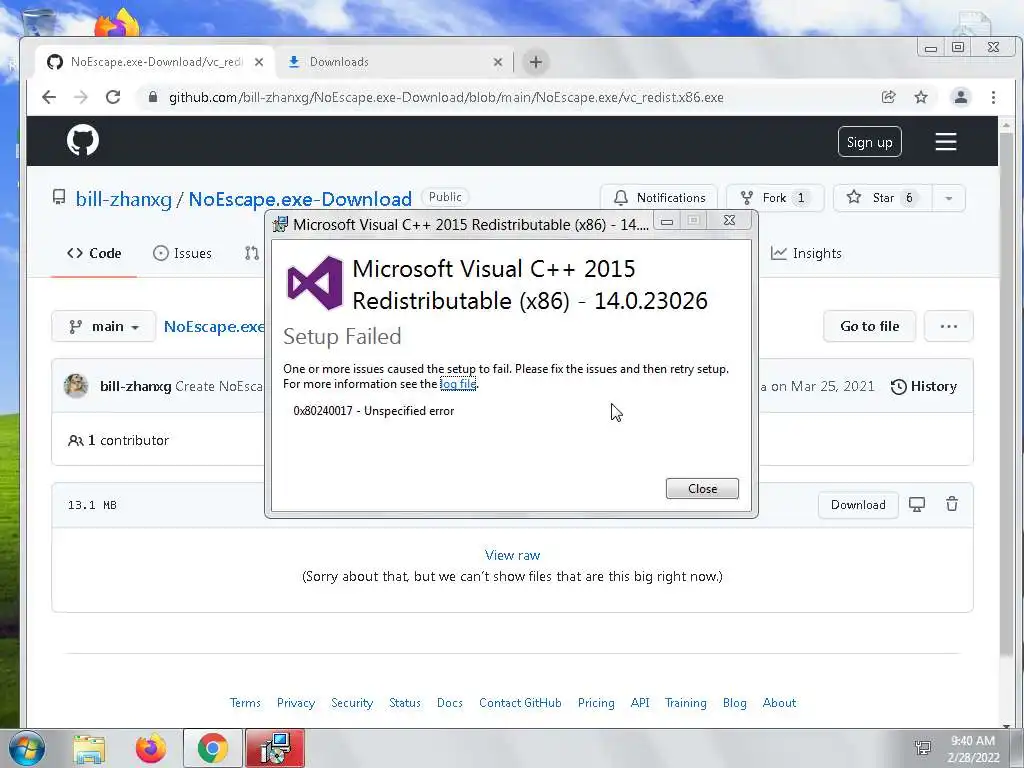1024x768 pixels.
Task: Click the browser forward arrow
Action: [81, 97]
